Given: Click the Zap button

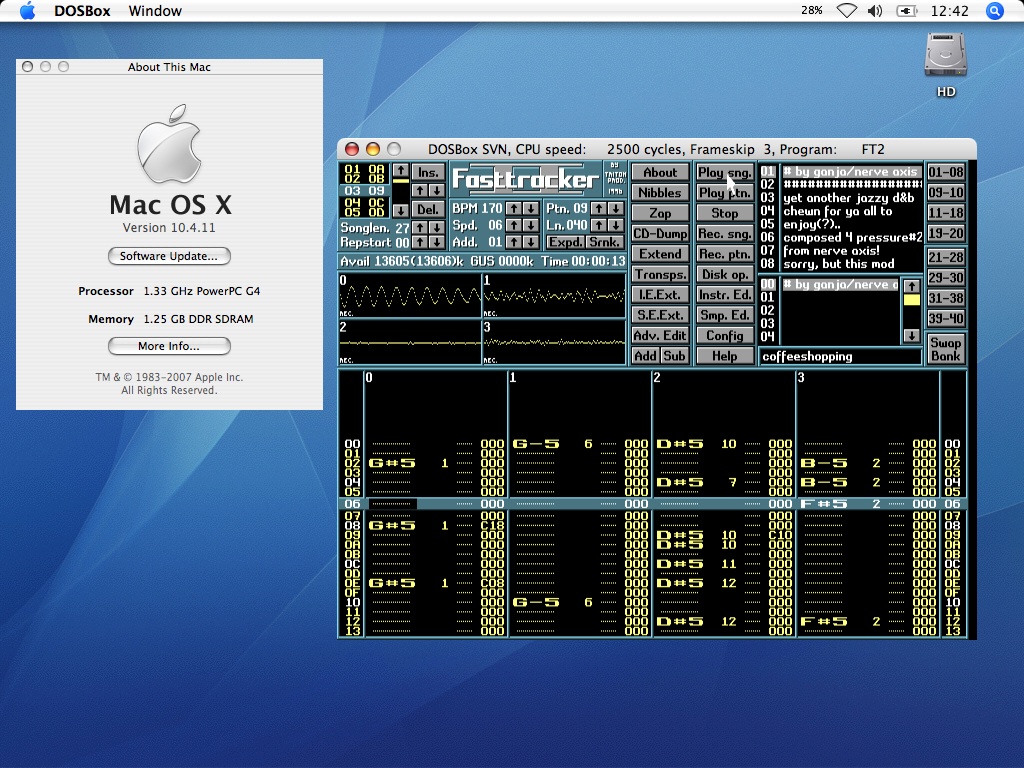Looking at the screenshot, I should point(660,213).
